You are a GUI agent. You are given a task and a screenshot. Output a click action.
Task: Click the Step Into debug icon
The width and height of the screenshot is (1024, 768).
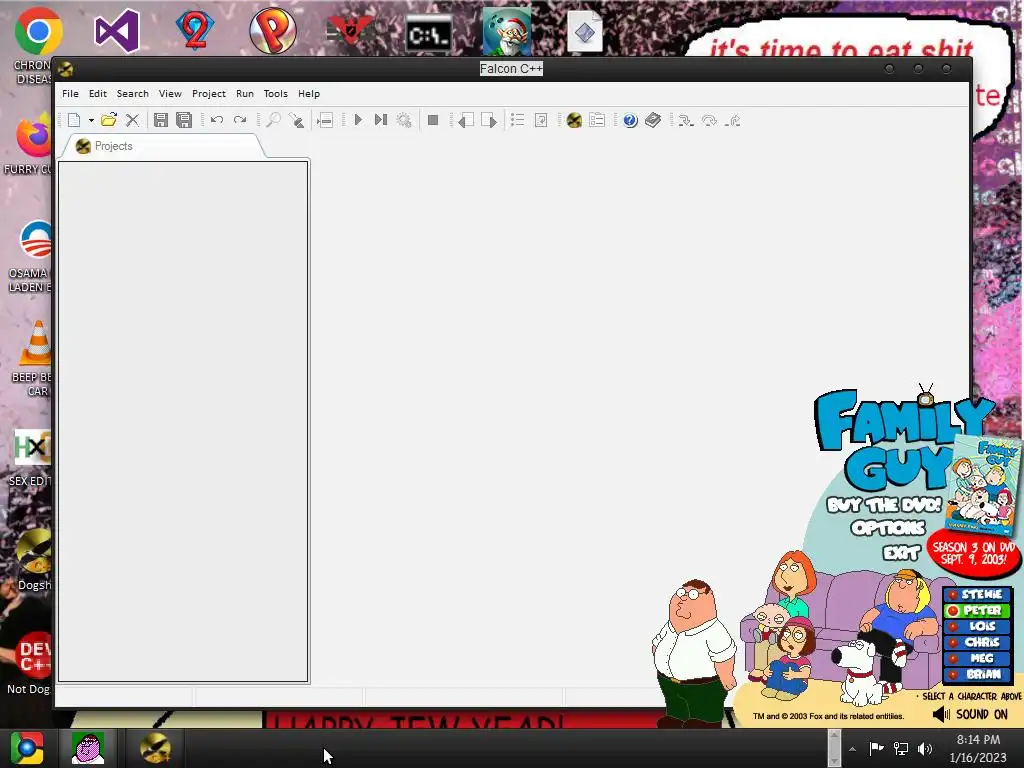[685, 120]
